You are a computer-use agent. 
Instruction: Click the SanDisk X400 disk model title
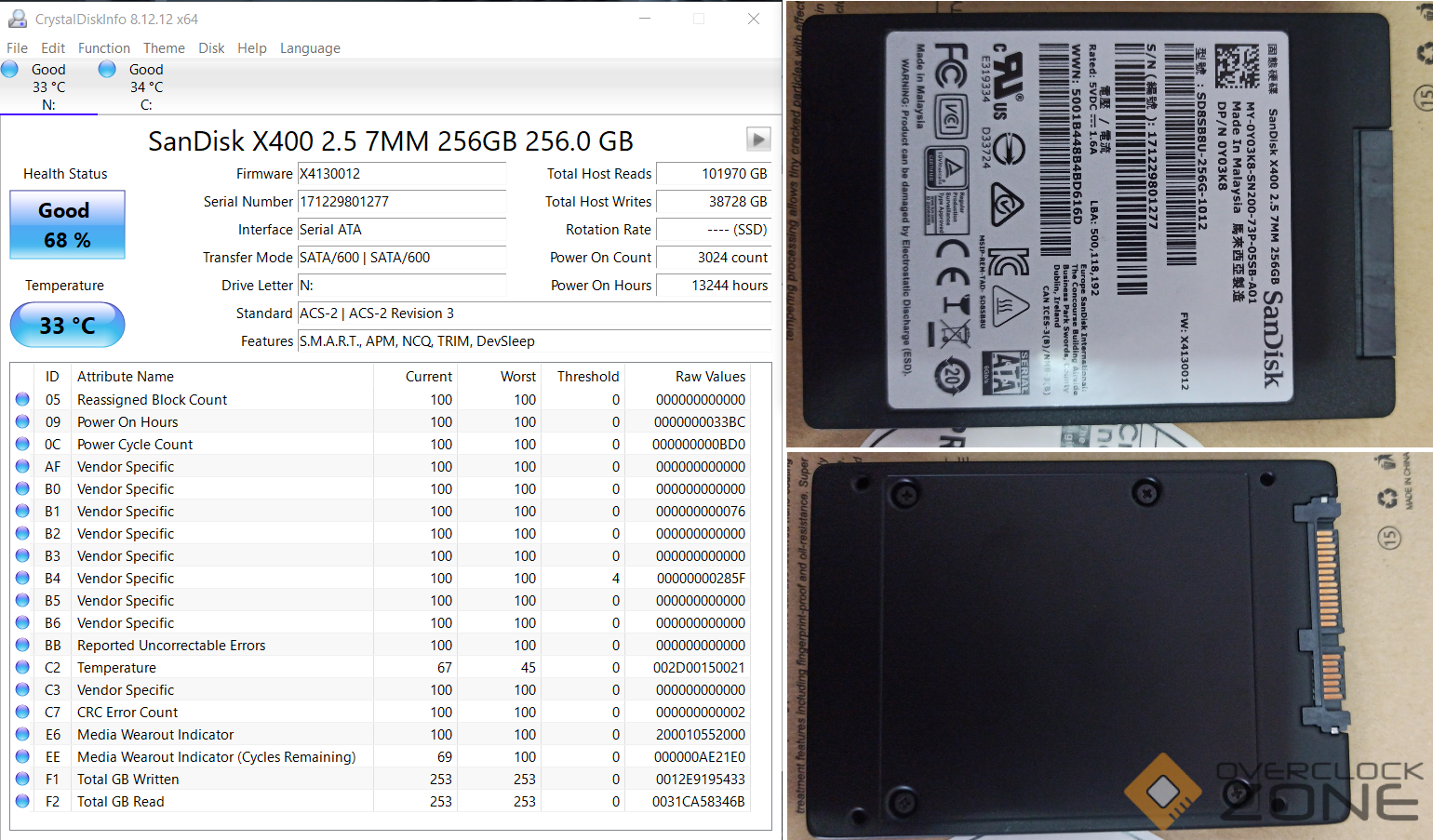pyautogui.click(x=391, y=141)
